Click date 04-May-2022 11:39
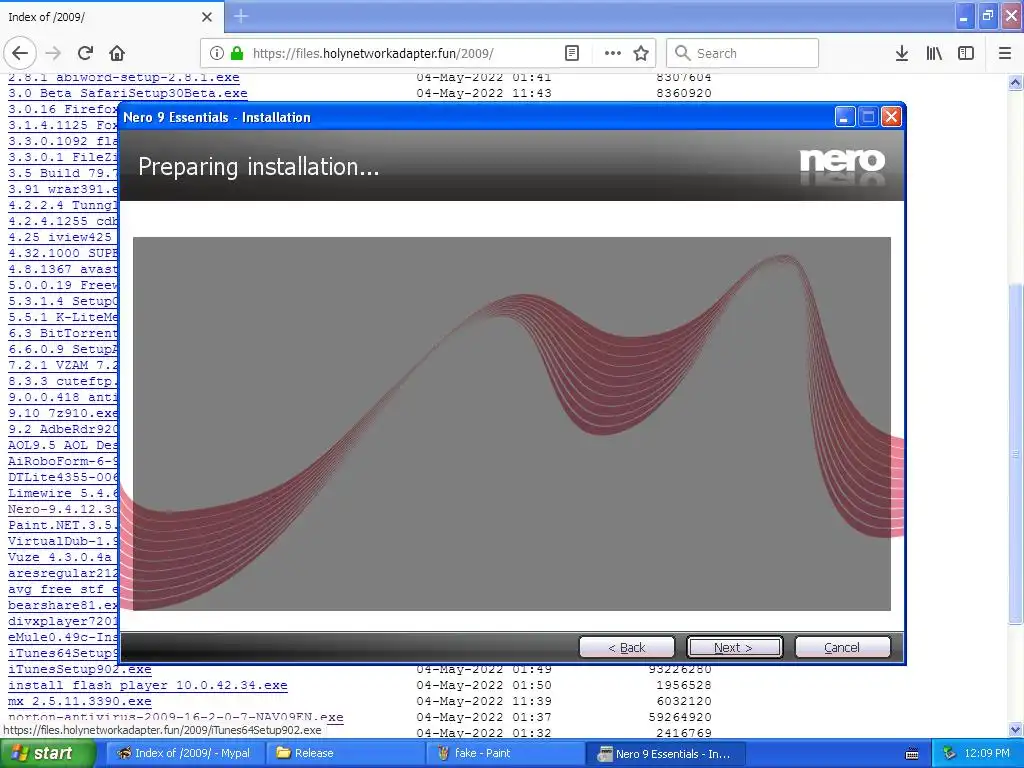 tap(484, 701)
